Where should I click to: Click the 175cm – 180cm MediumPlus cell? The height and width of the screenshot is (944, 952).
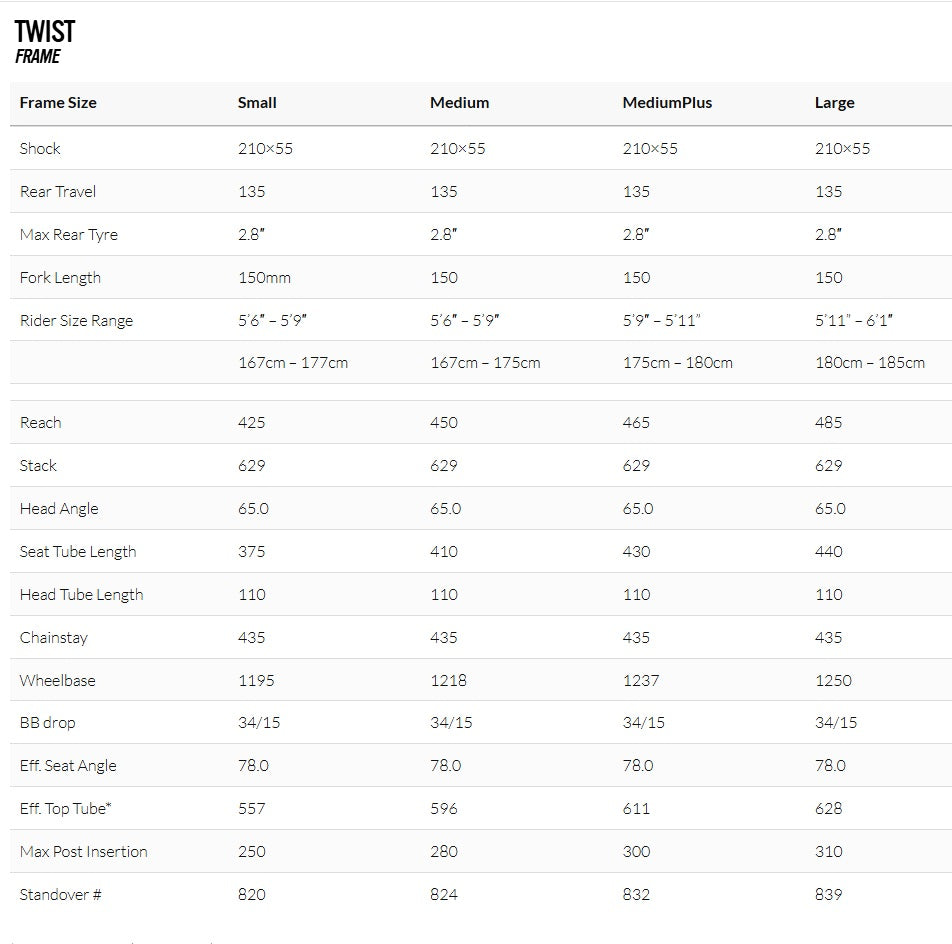point(678,363)
